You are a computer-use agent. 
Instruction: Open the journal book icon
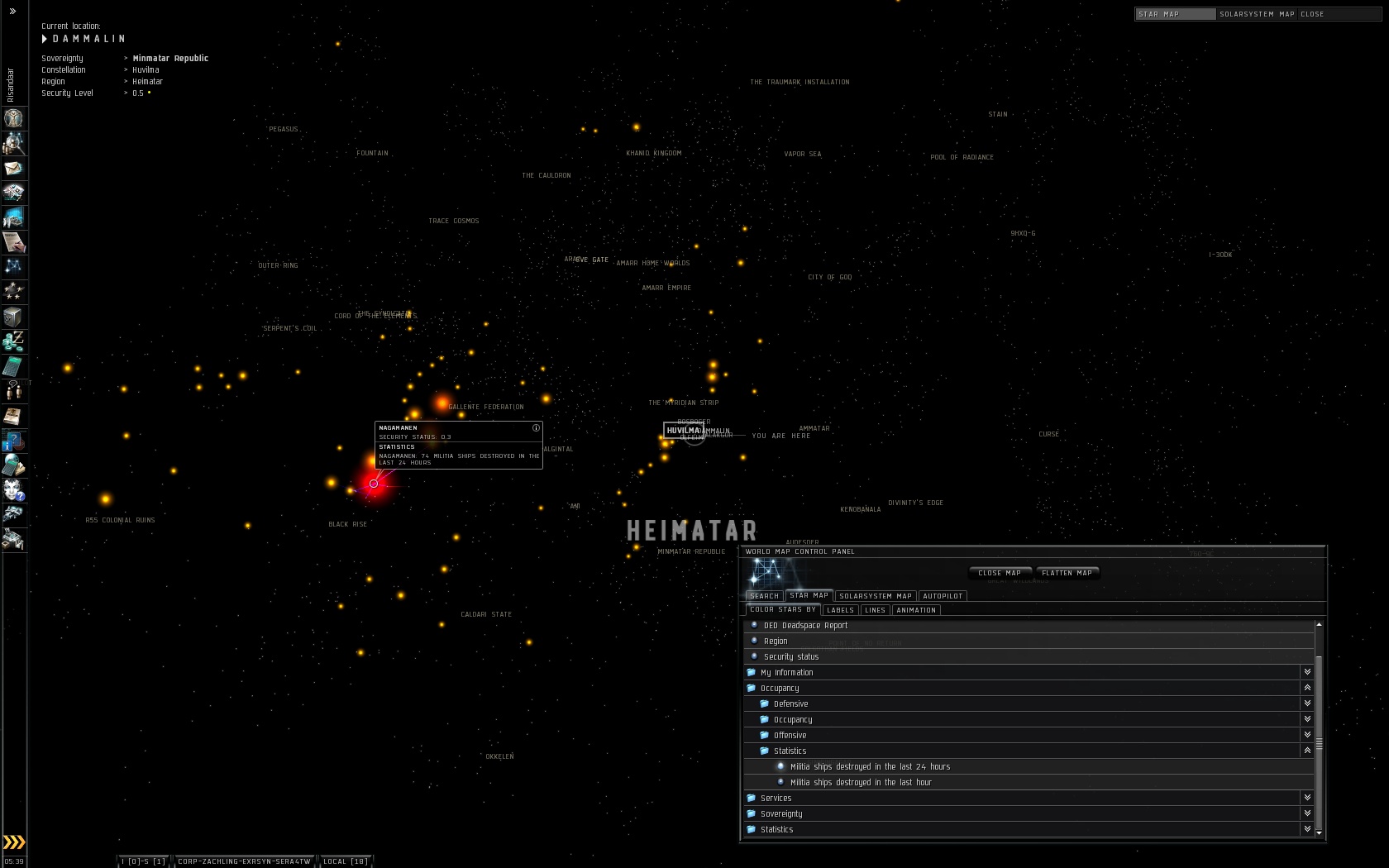[13, 415]
